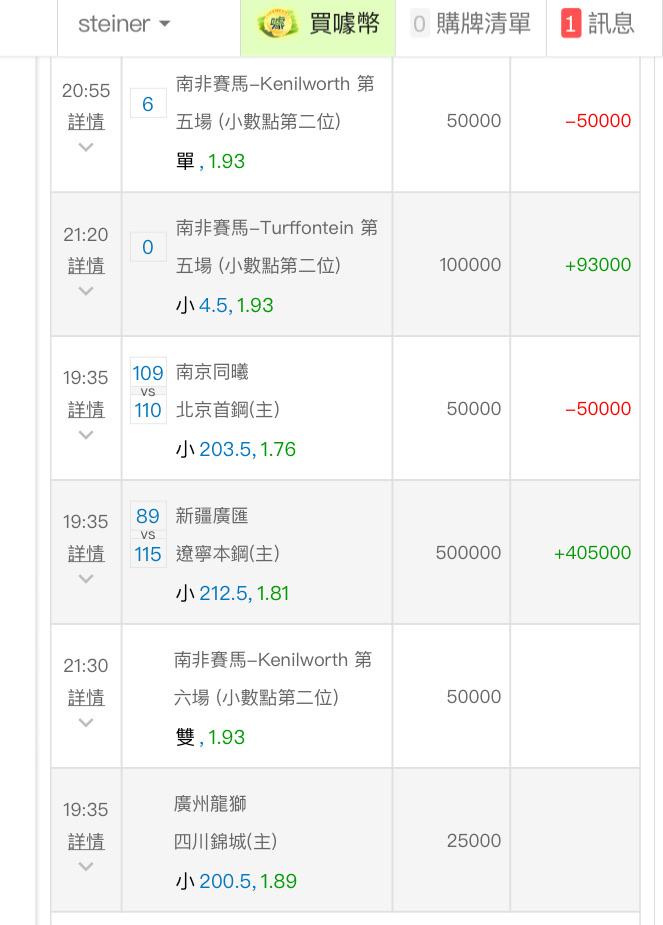Click score box 109 for 南京同曦
Screen dimensions: 663x925
pos(148,374)
